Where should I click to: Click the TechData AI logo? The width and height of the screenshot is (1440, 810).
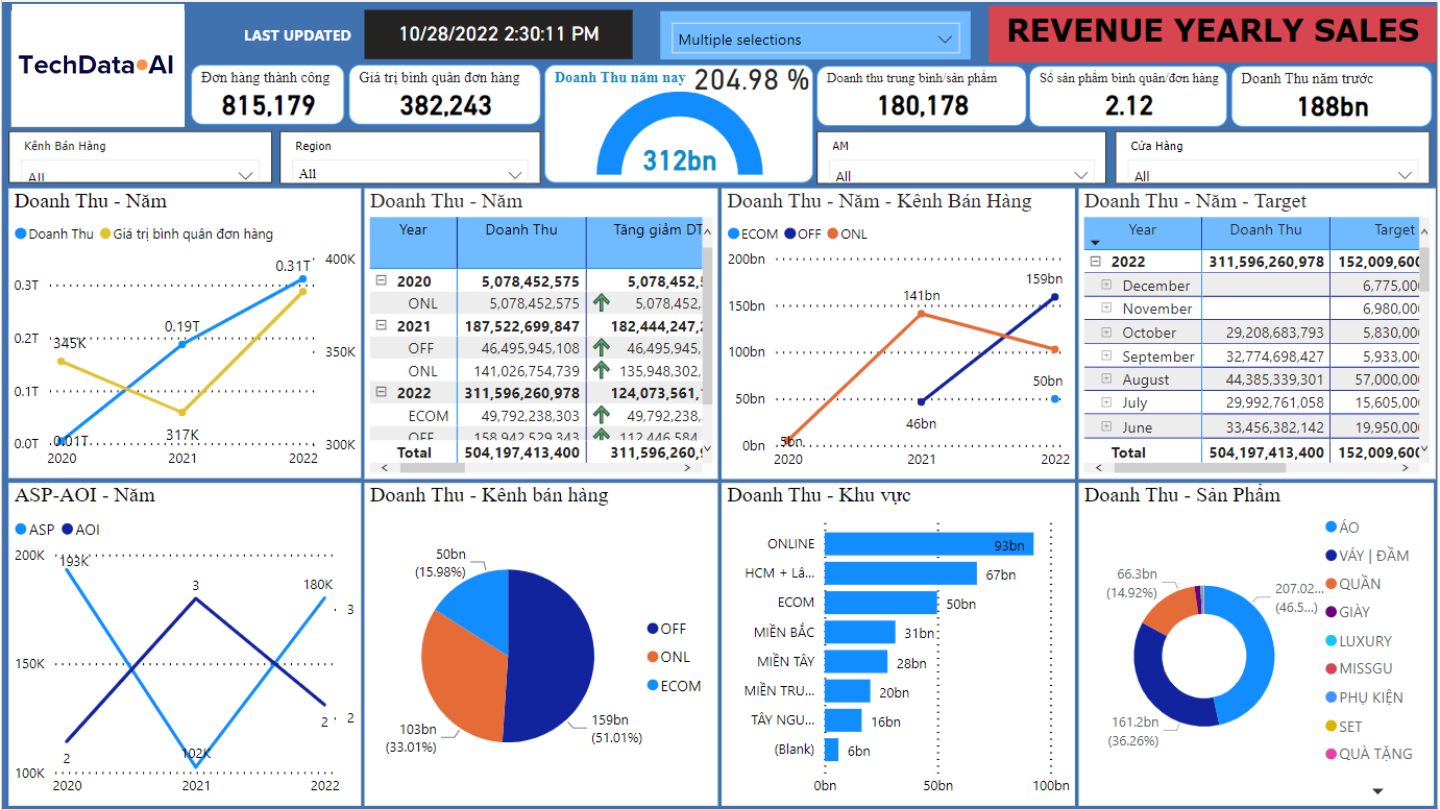click(x=96, y=66)
